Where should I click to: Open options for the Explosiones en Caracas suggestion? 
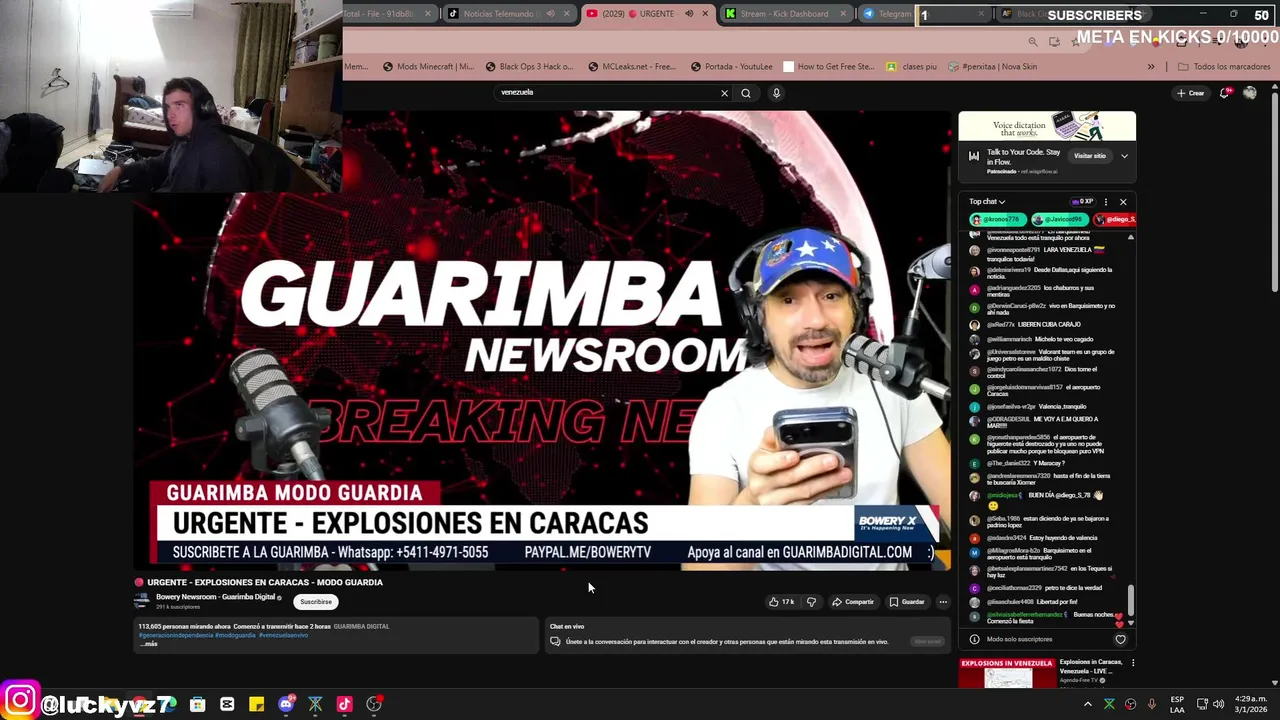(1133, 663)
